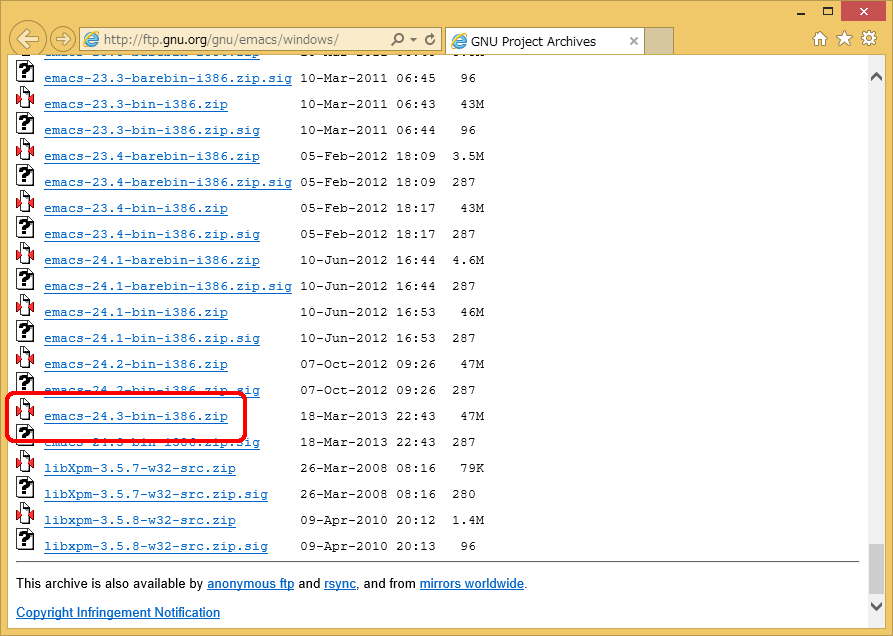The width and height of the screenshot is (893, 636).
Task: Download libxpm-3.5.8-w32-src.zip link
Action: (x=140, y=520)
